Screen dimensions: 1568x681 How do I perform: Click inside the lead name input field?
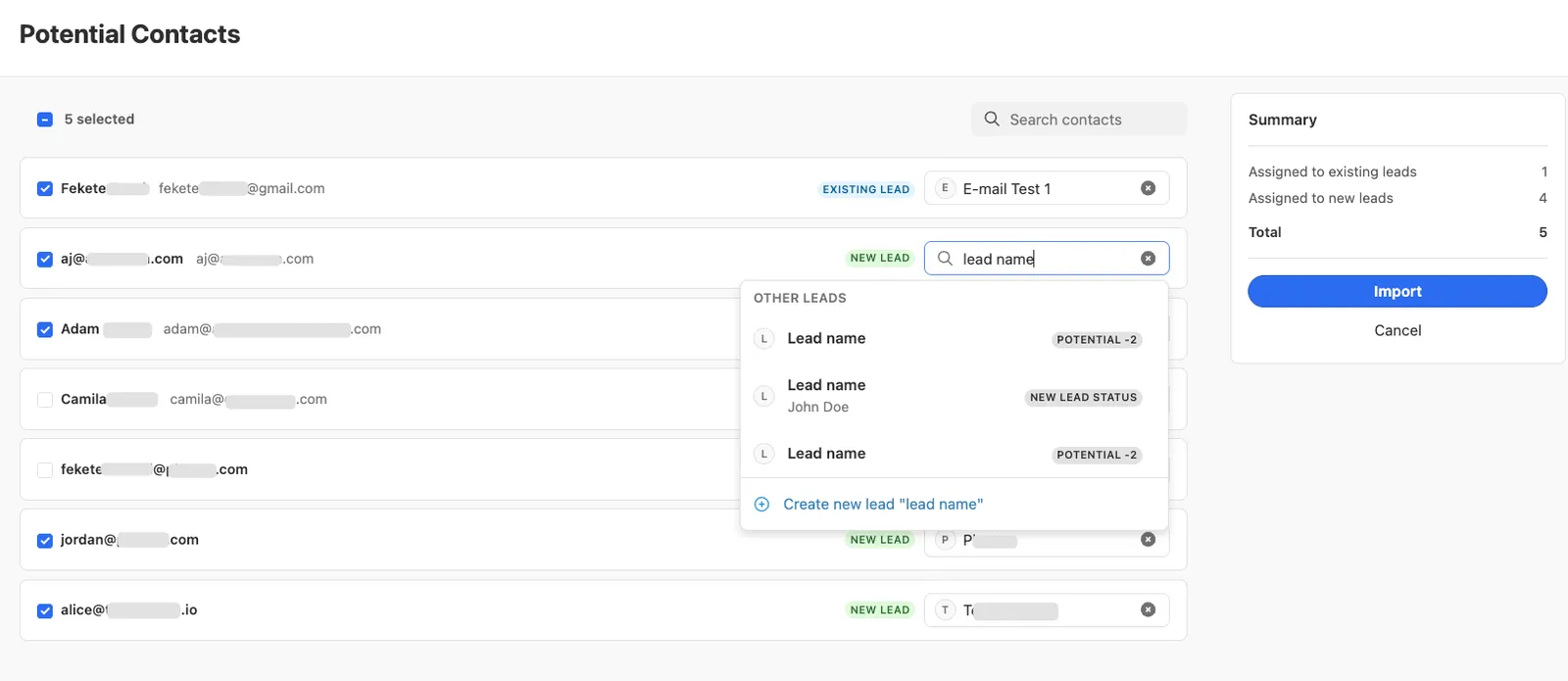tap(1047, 259)
